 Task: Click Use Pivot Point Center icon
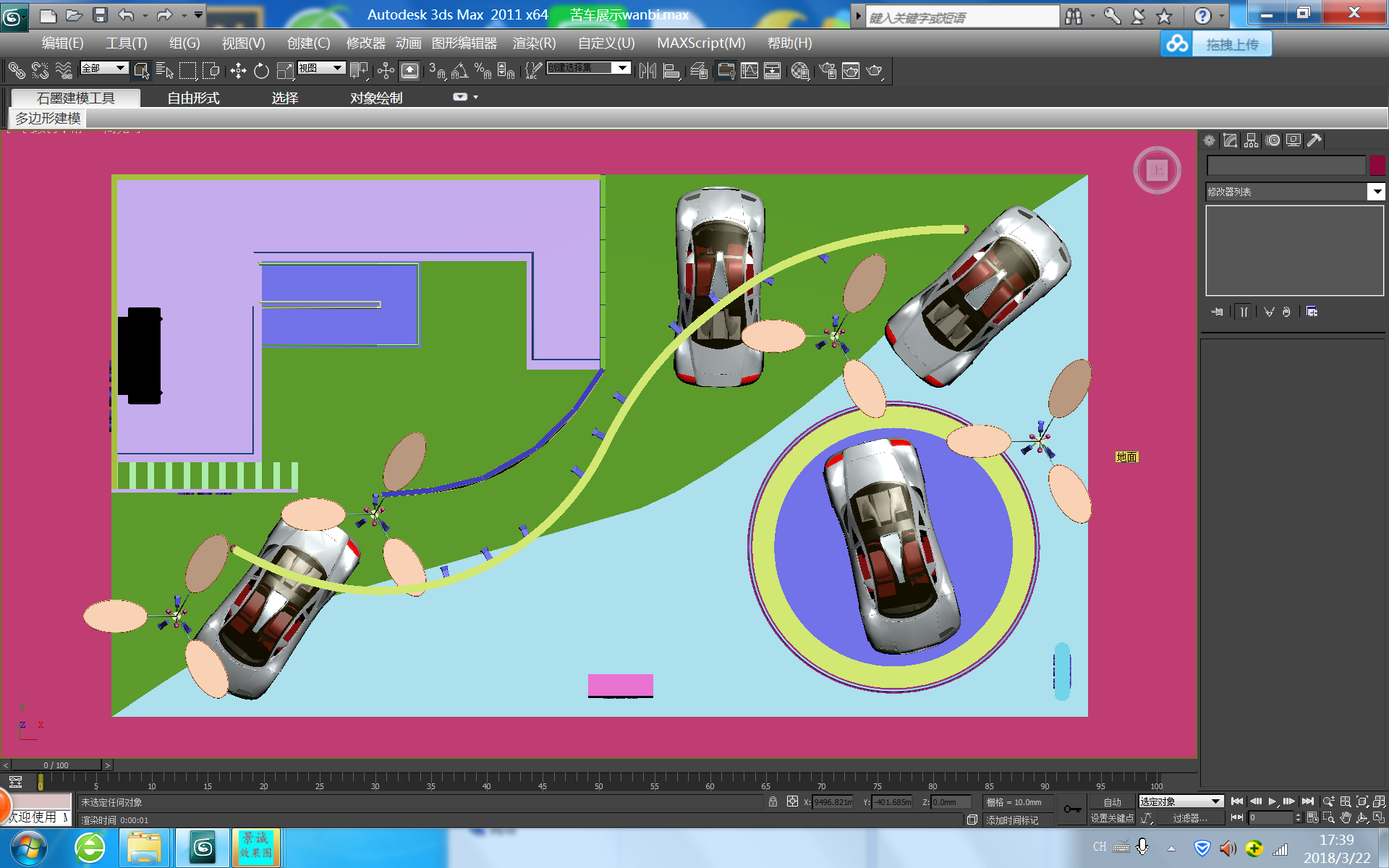[358, 70]
